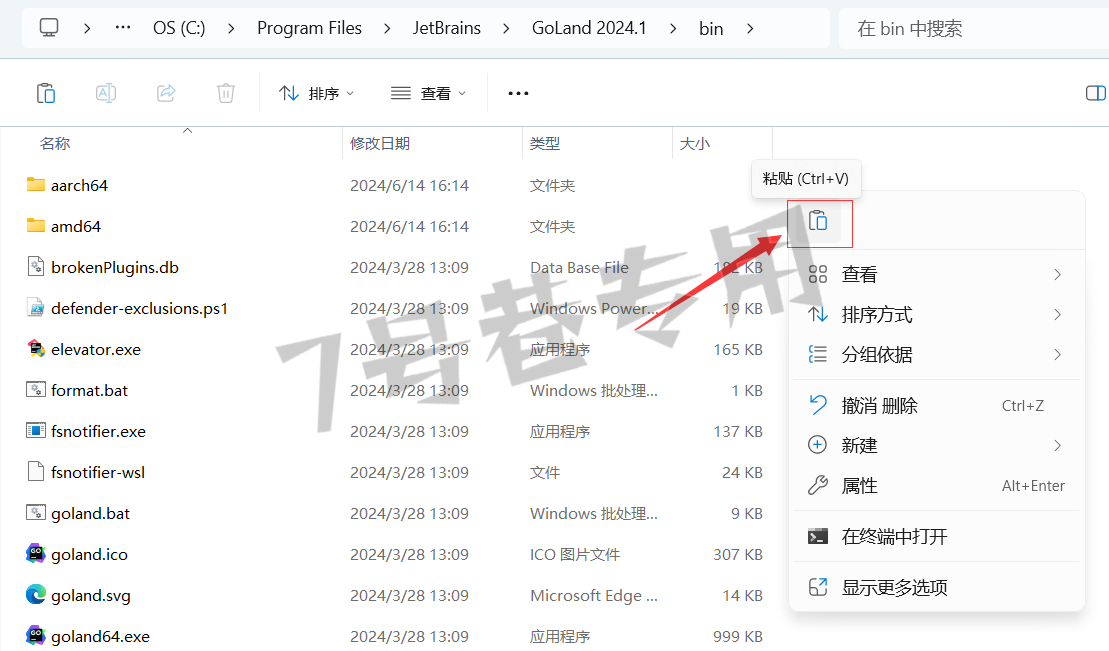Open the toolbar more options ellipsis
This screenshot has height=651, width=1109.
coord(518,93)
